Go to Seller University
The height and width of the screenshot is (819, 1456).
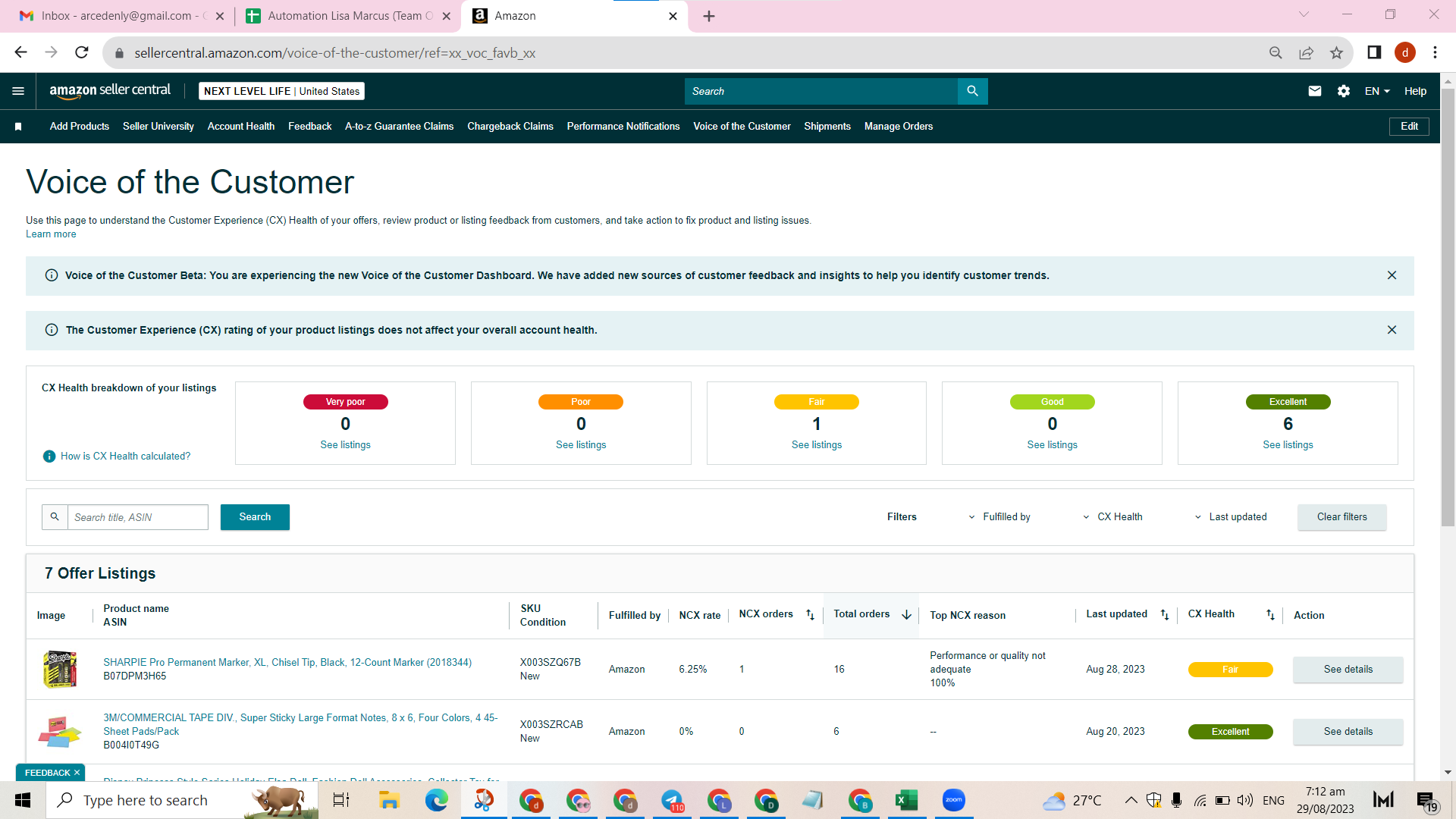coord(158,127)
